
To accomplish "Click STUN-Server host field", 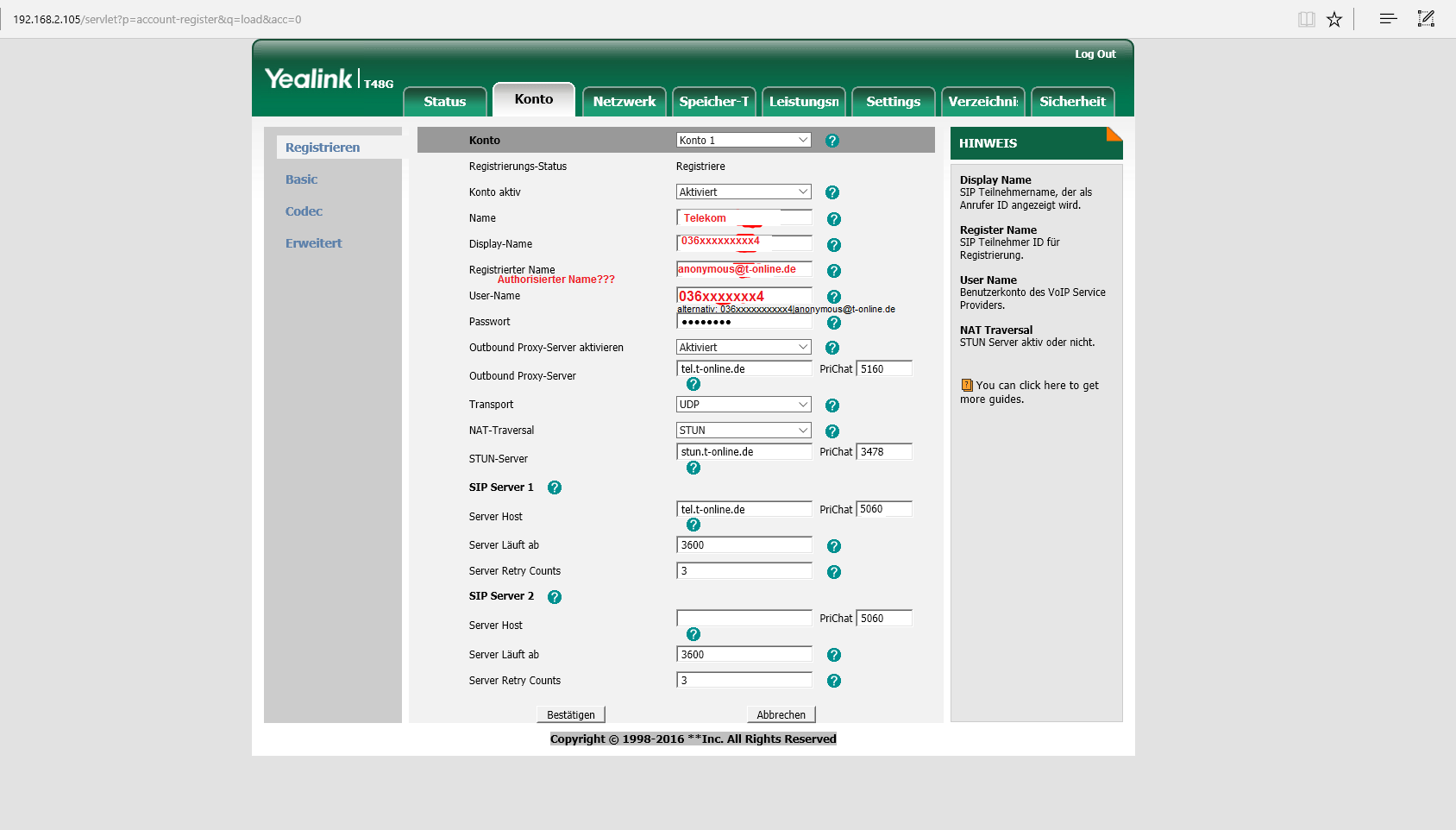I will click(x=744, y=451).
